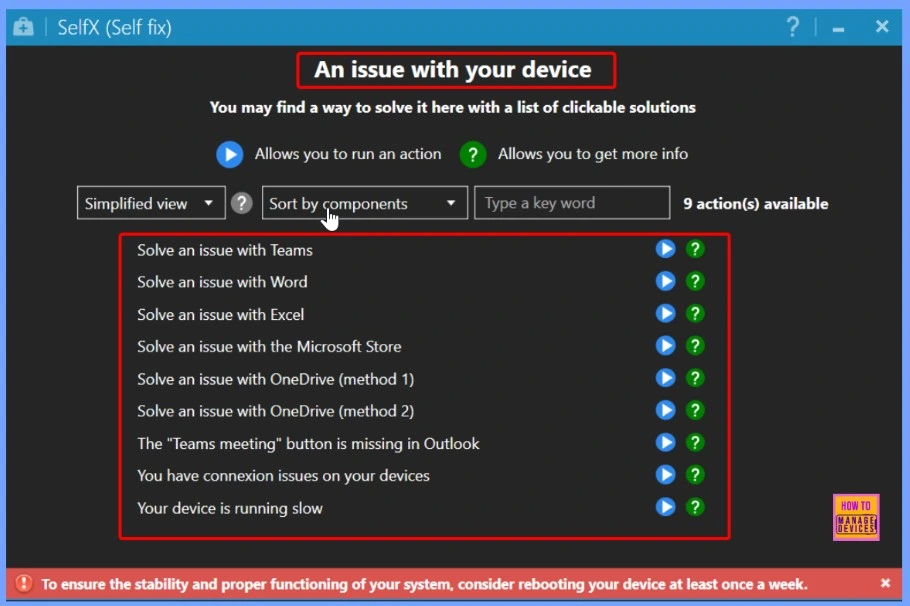Click the gray help icon beside Simplified view
910x606 pixels.
(241, 203)
